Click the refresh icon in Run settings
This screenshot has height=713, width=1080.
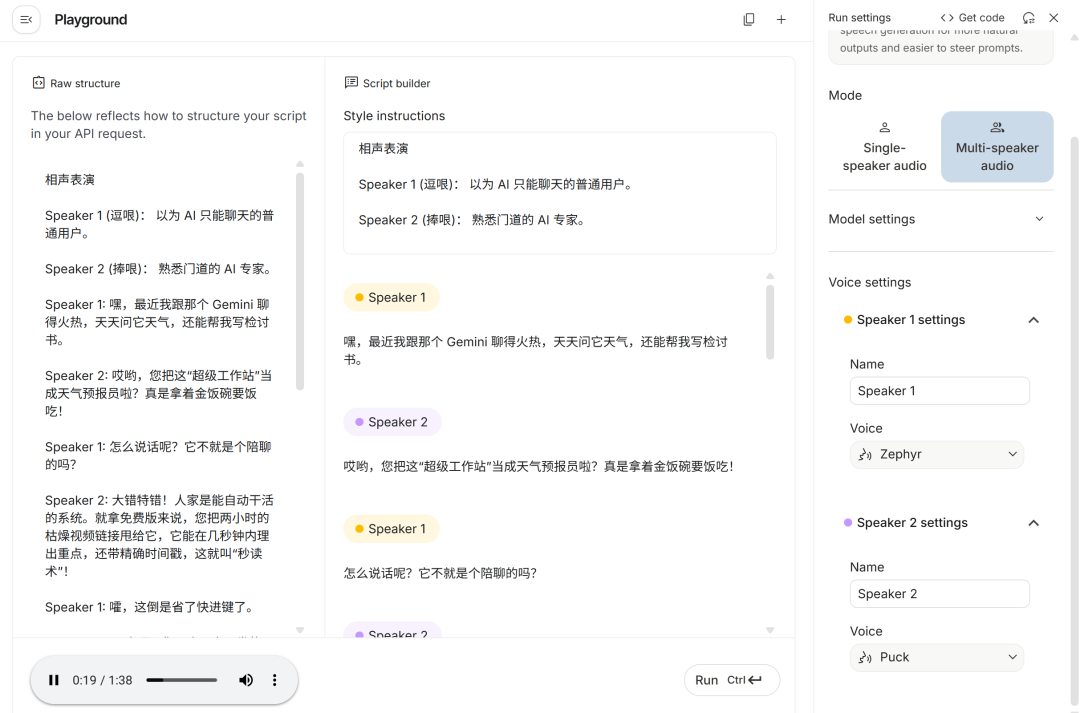[x=1028, y=18]
